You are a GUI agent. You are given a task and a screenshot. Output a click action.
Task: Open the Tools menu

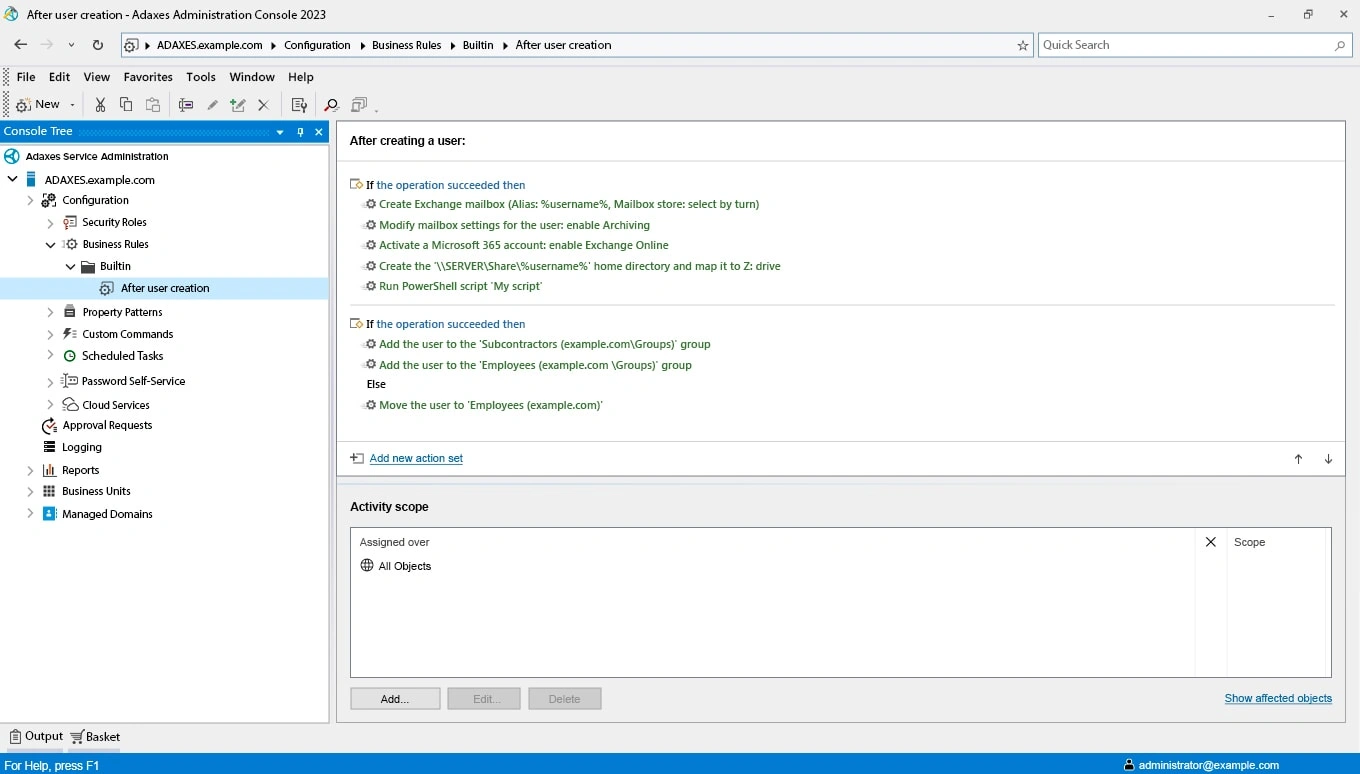[x=200, y=77]
